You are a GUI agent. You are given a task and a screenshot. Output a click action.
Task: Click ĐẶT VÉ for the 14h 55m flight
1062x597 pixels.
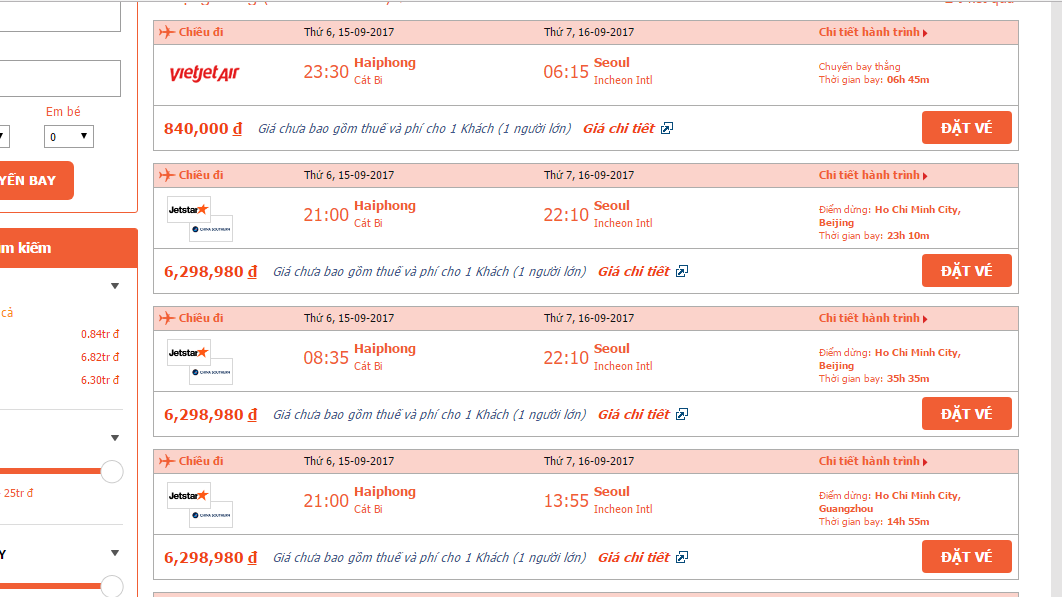point(967,556)
